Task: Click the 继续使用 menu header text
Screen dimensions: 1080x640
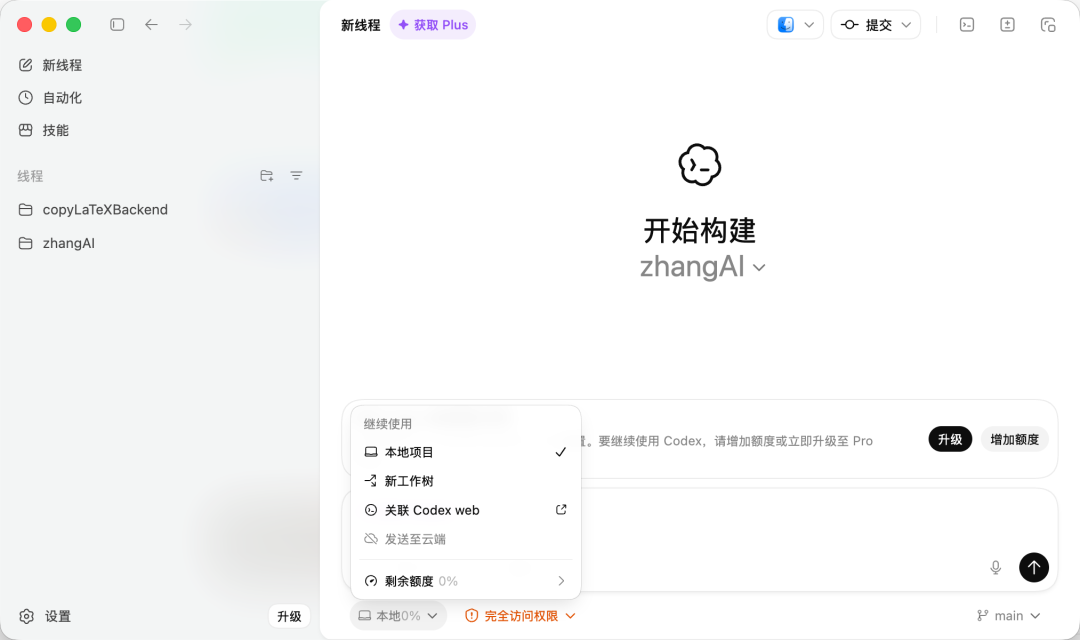Action: 388,424
